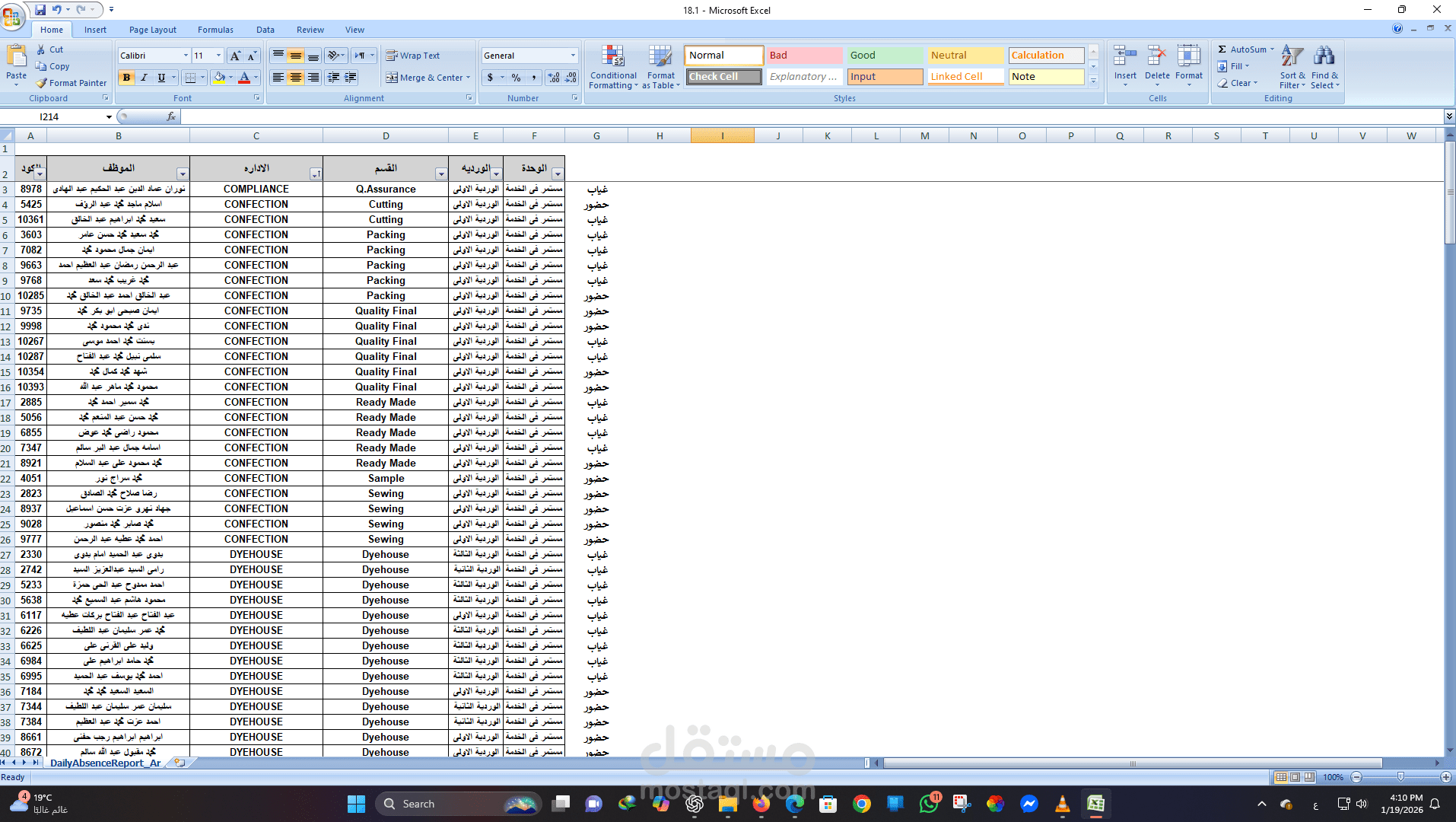
Task: Open the Review tab
Action: click(310, 30)
